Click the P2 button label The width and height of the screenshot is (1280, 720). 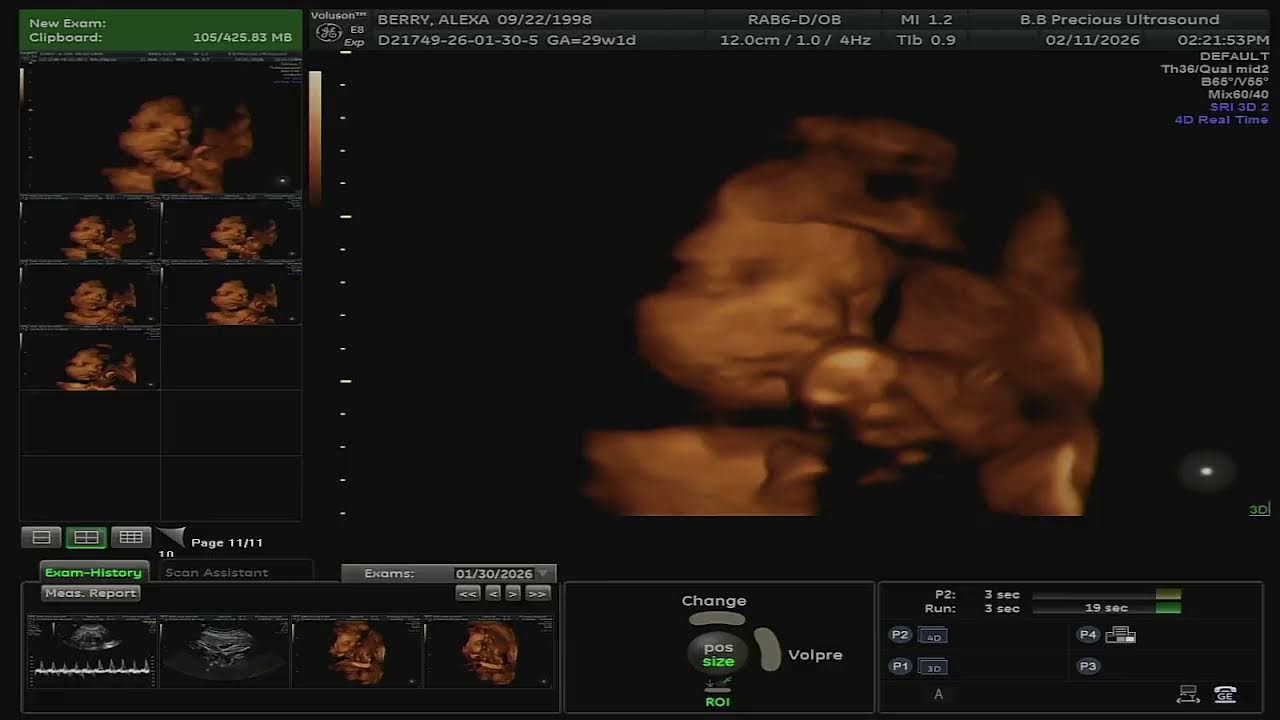tap(900, 635)
